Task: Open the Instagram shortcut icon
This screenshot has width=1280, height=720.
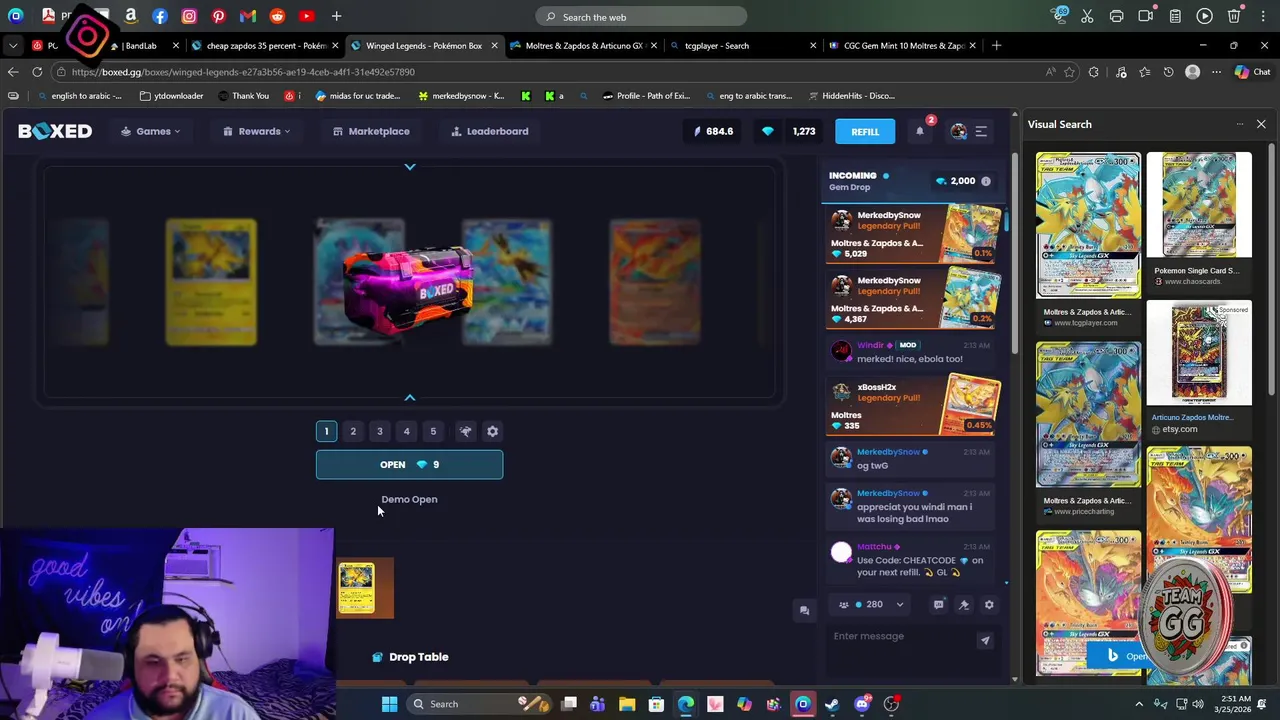Action: pos(189,16)
